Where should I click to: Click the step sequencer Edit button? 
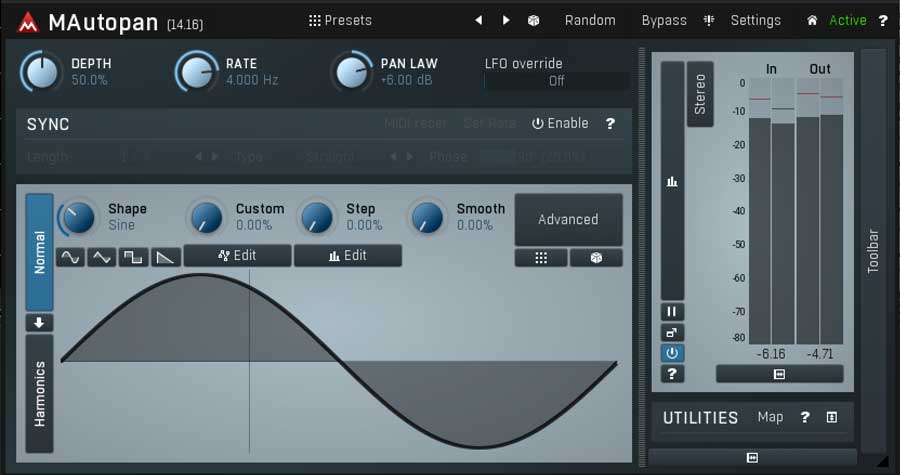point(348,255)
